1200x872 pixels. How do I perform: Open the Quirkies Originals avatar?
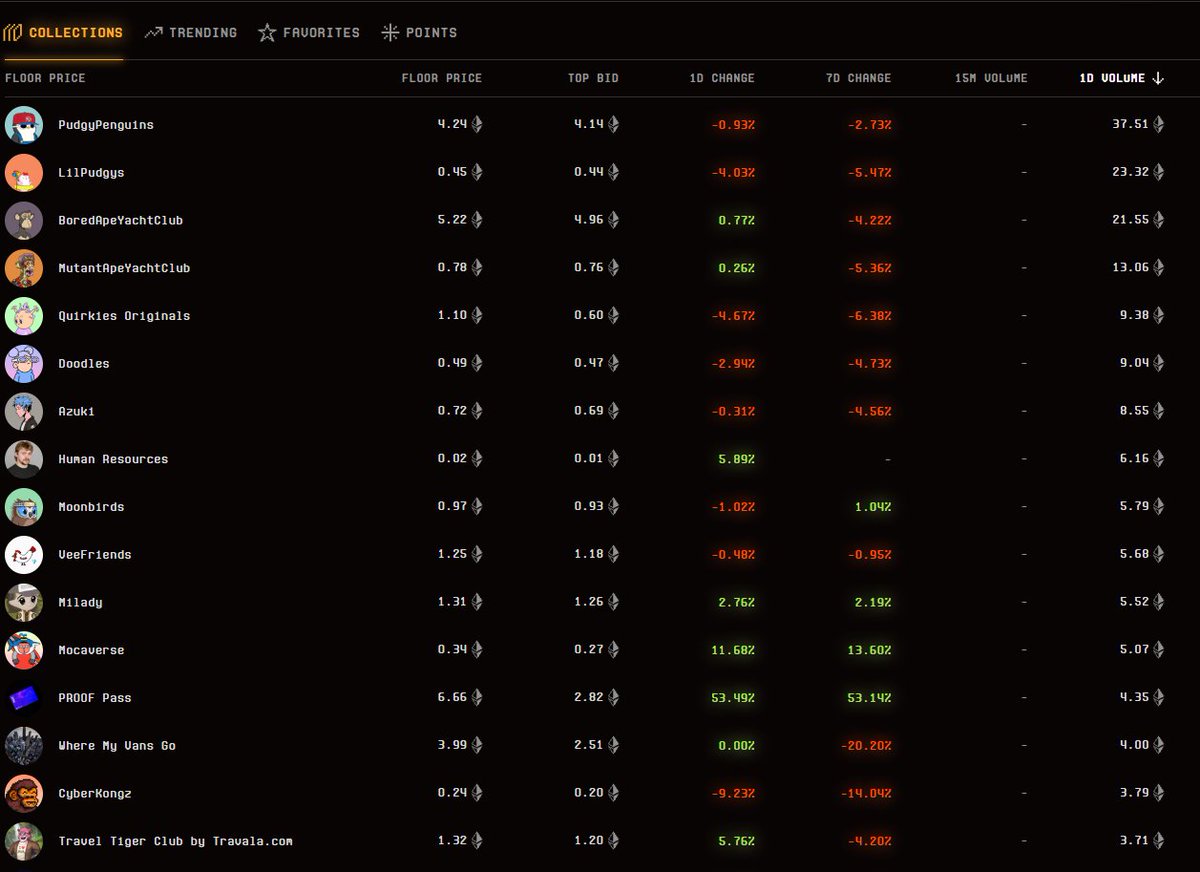24,316
